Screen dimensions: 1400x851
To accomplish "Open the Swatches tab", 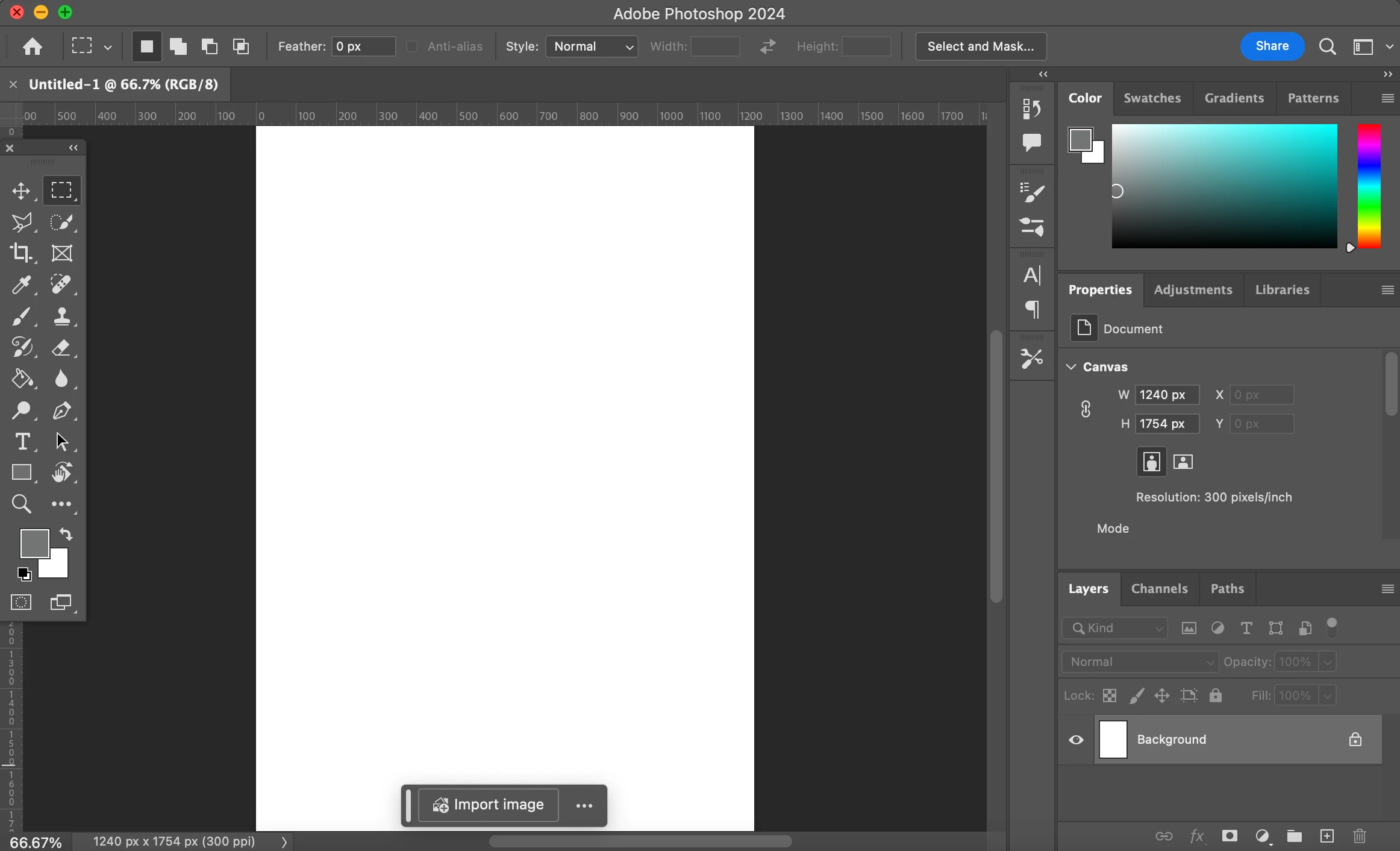I will coord(1152,98).
